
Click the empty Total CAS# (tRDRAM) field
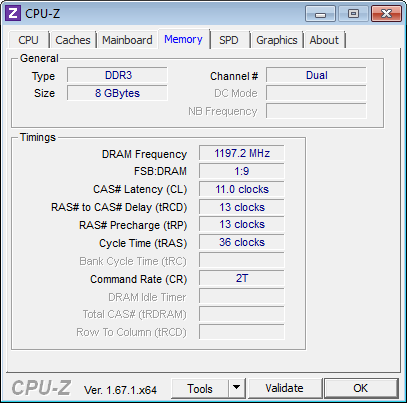242,314
